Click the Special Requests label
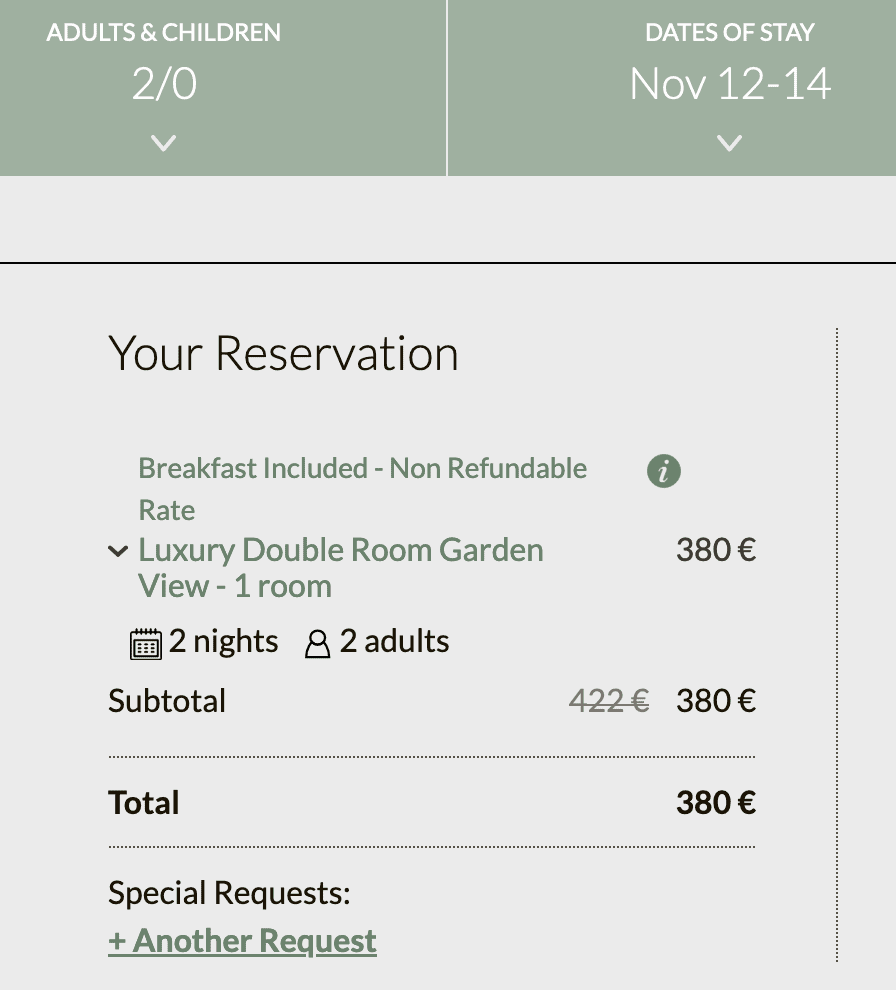 (229, 893)
